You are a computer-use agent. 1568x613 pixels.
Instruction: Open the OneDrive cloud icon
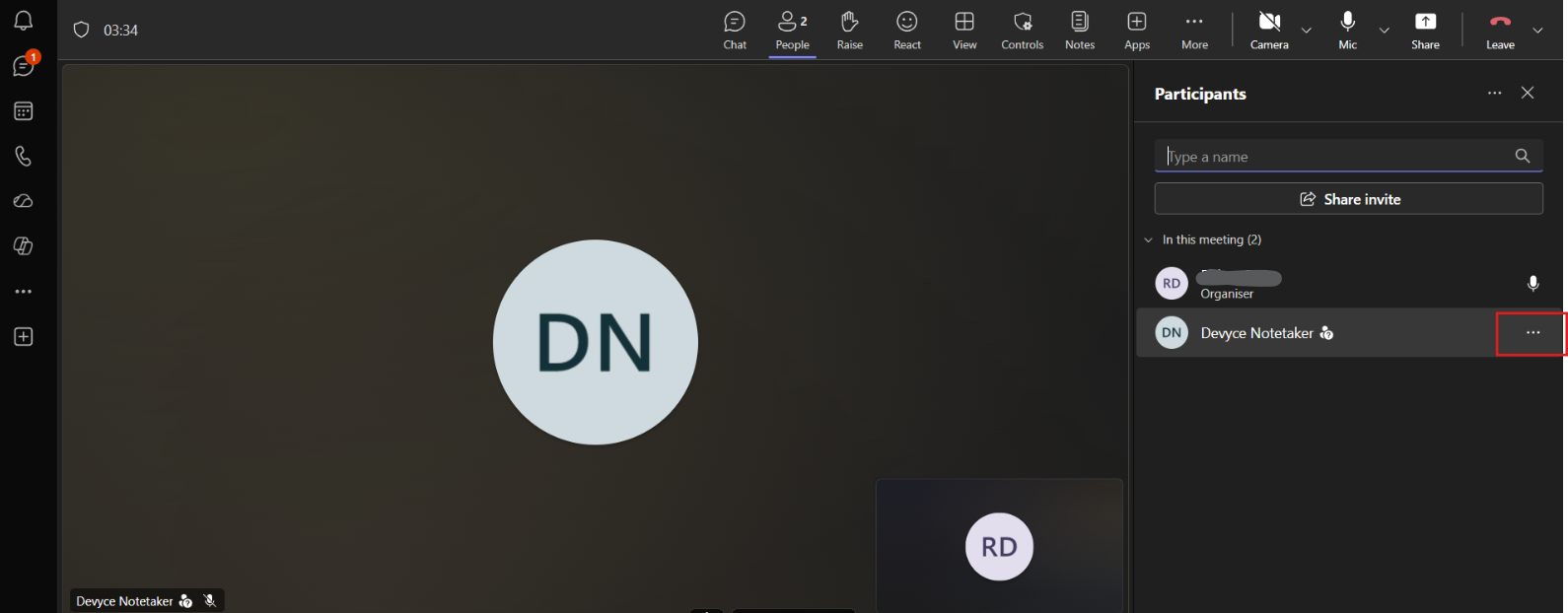24,201
